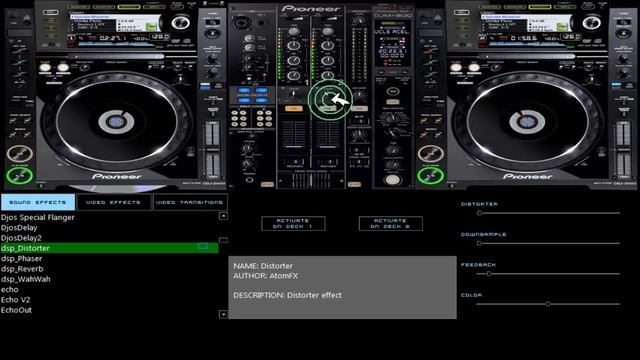This screenshot has height=360, width=640.
Task: Switch to the Video Transitions tab
Action: click(190, 202)
